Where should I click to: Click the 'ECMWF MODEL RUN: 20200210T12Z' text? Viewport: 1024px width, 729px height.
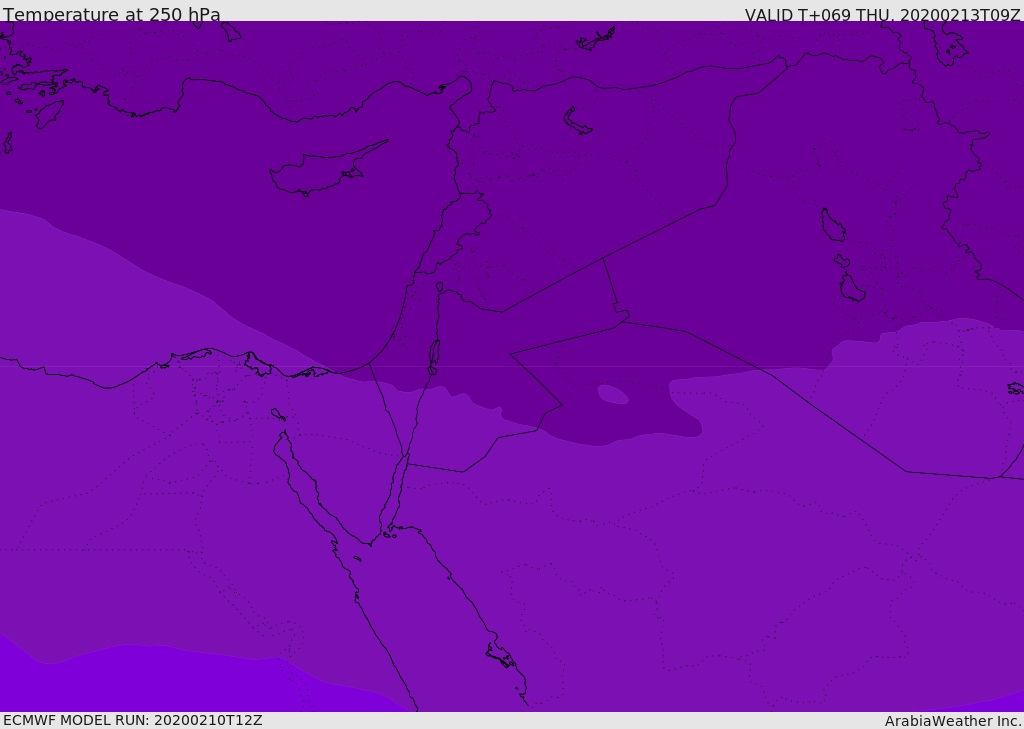pos(133,720)
